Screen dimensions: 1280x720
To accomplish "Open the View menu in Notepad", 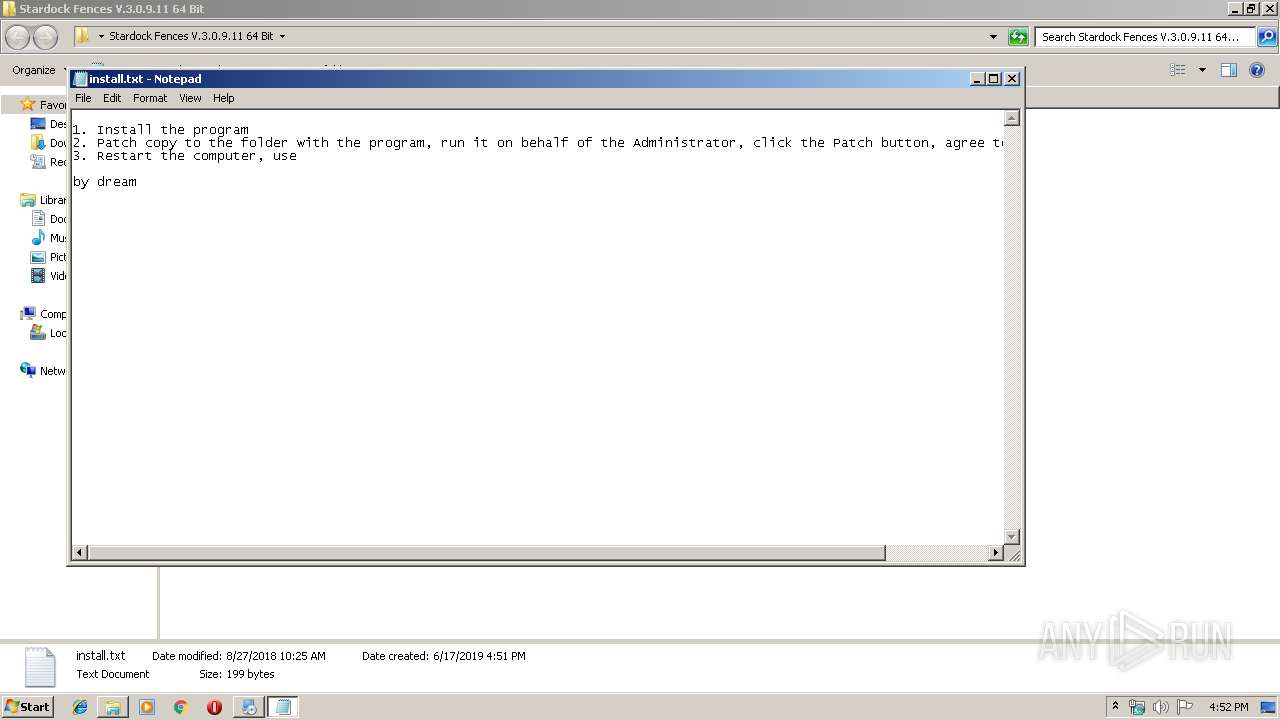I will 190,98.
